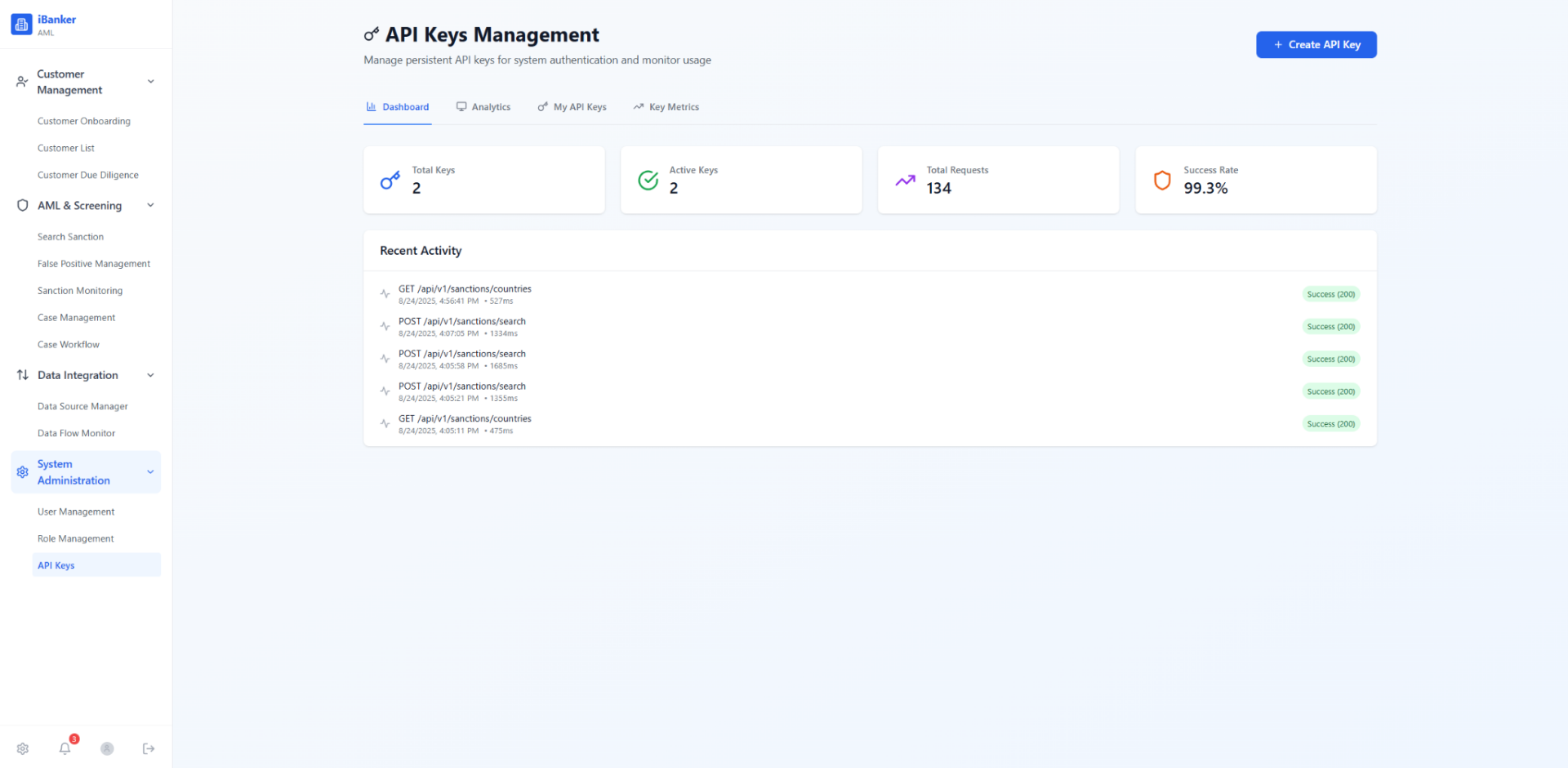Click the Total Requests trend icon

pyautogui.click(x=905, y=181)
